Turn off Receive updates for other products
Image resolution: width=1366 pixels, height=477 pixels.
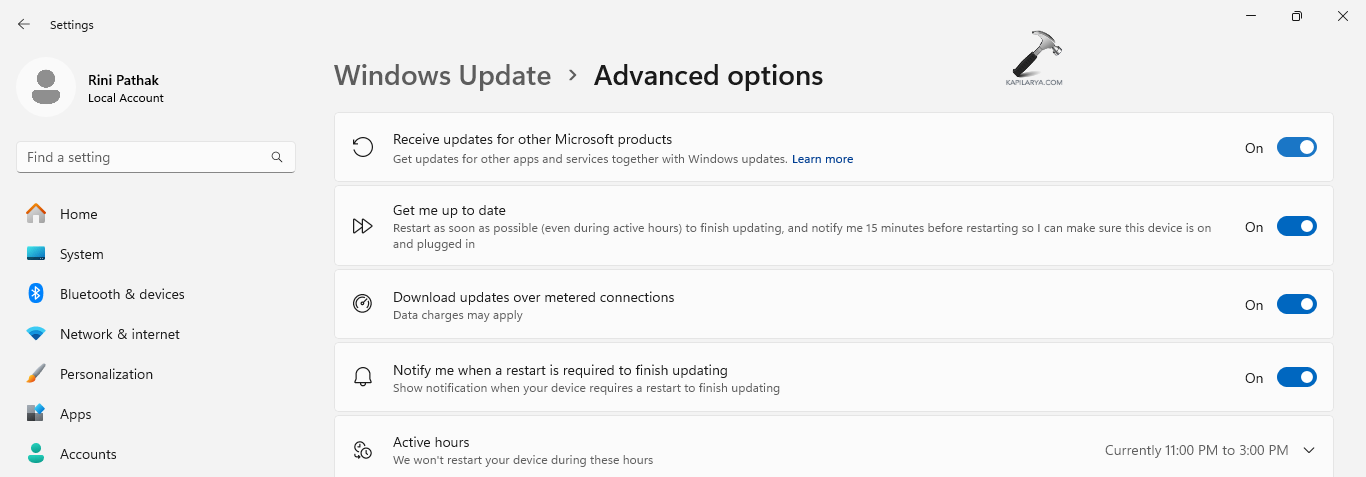[x=1296, y=148]
